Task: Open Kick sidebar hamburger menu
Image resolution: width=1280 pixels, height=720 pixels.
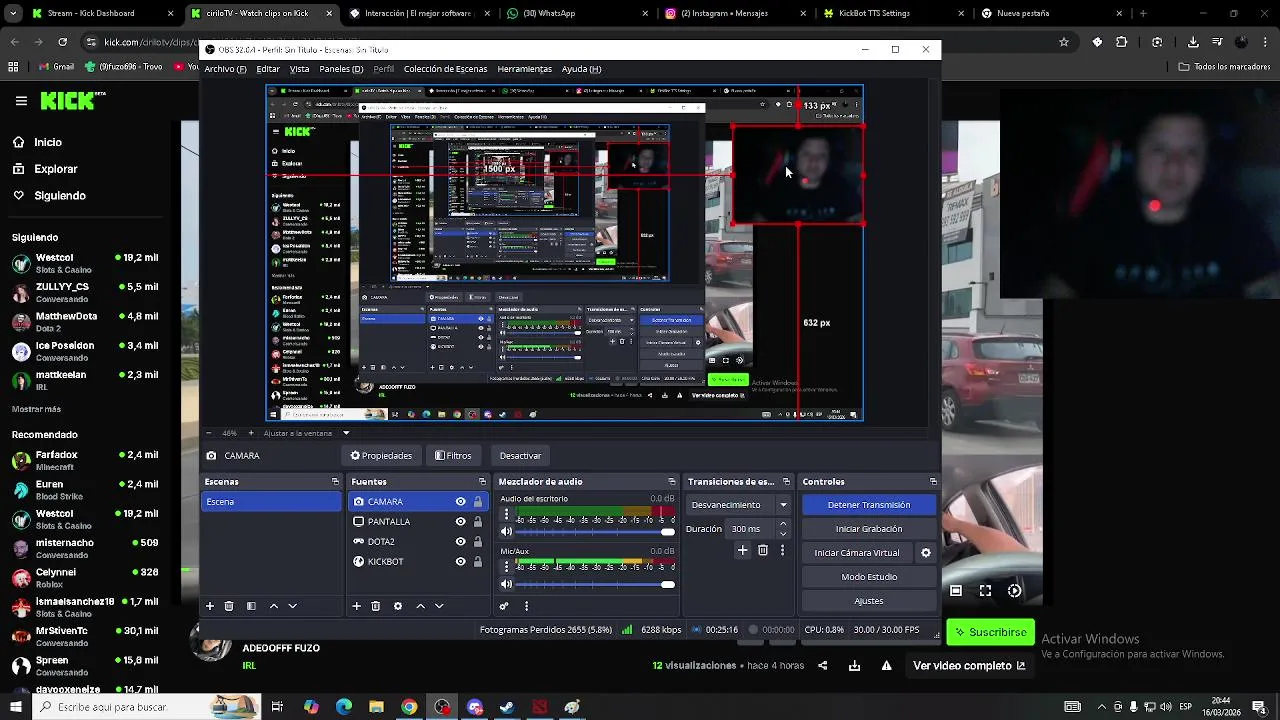Action: point(21,101)
